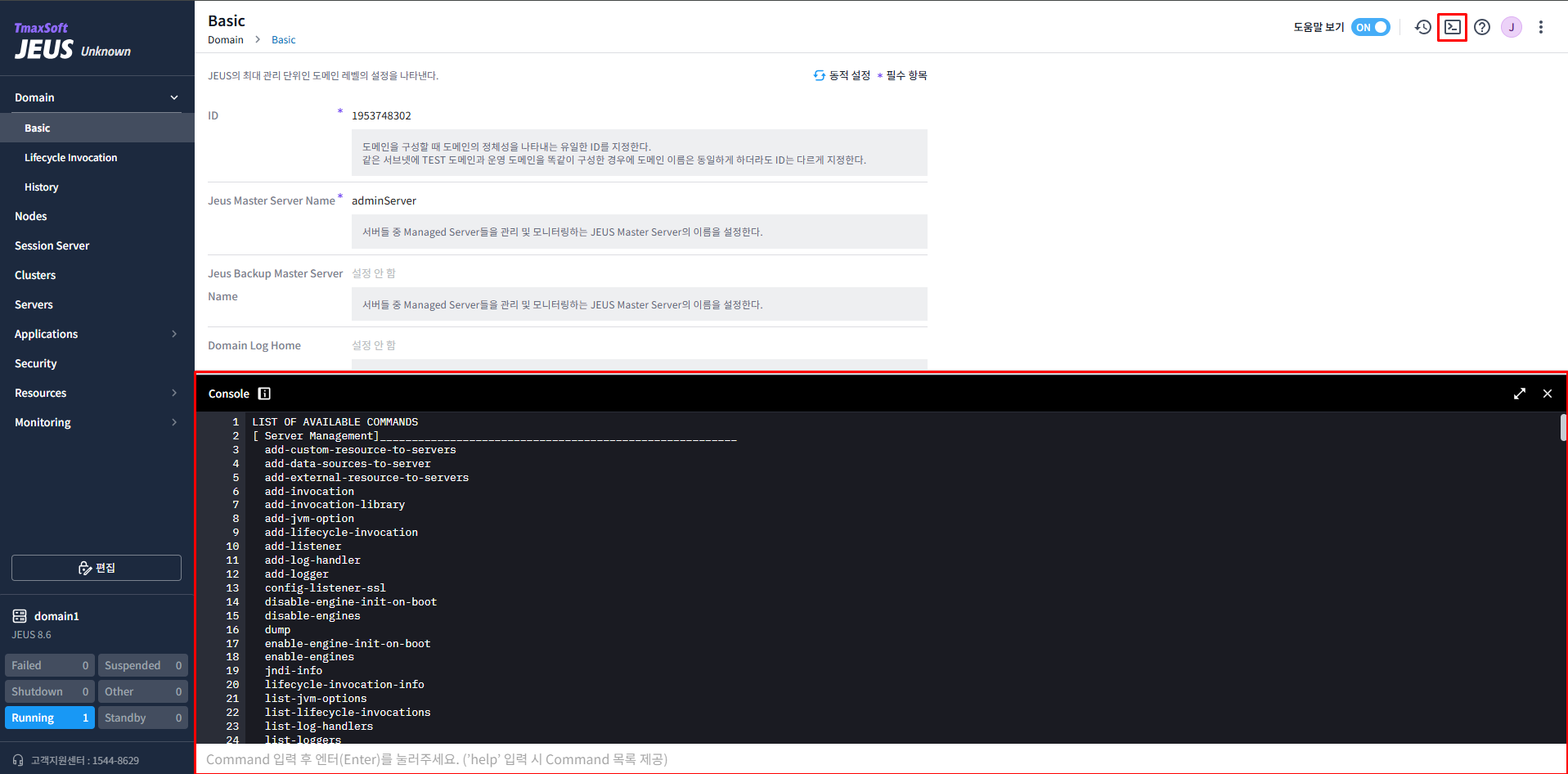Toggle 도움말 보기 switch off
The width and height of the screenshot is (1568, 774).
(1370, 27)
